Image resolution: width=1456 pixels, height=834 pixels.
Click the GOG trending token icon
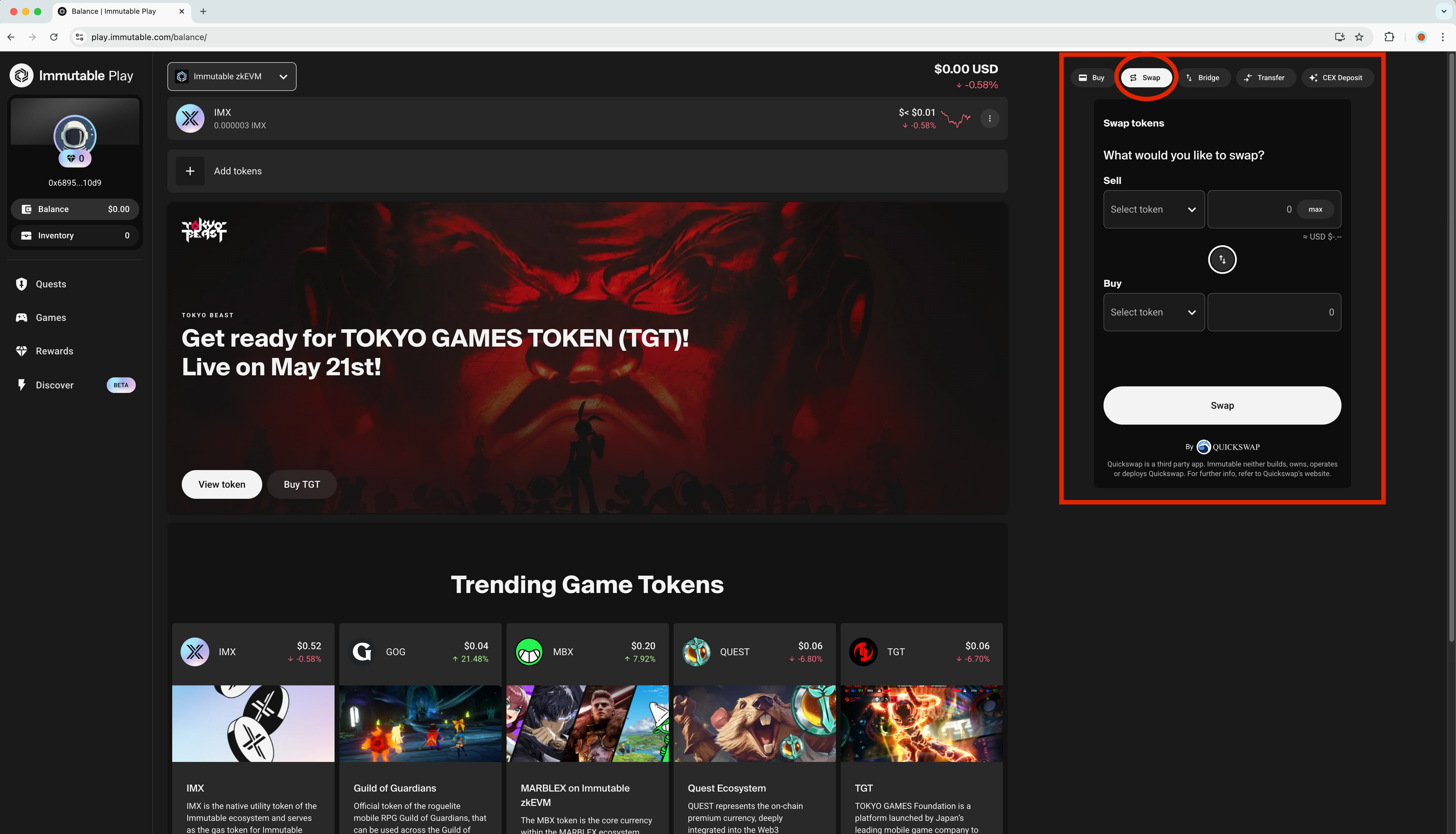362,652
